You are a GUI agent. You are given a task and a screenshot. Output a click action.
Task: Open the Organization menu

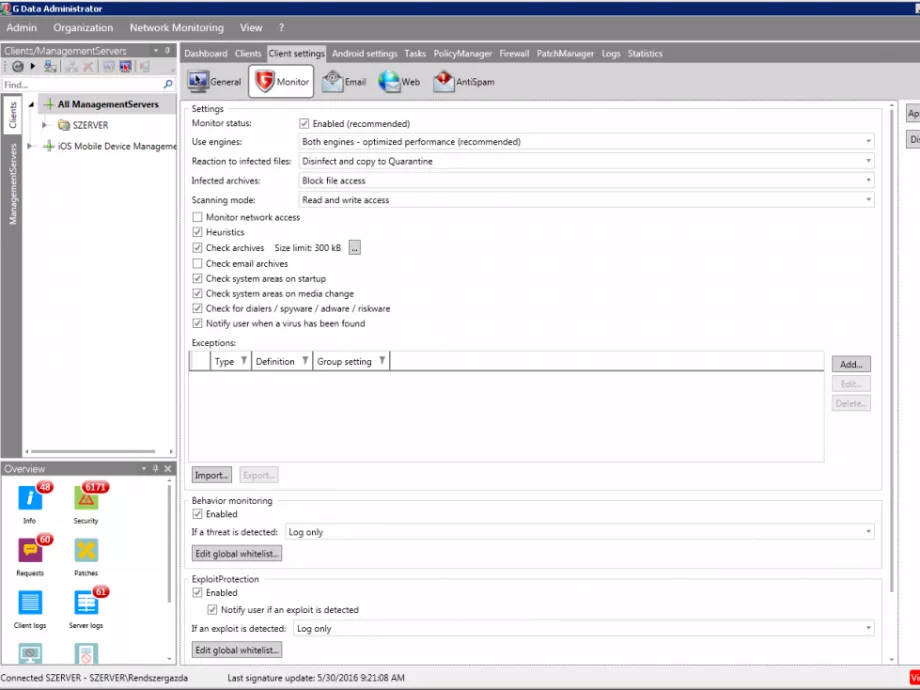[83, 28]
